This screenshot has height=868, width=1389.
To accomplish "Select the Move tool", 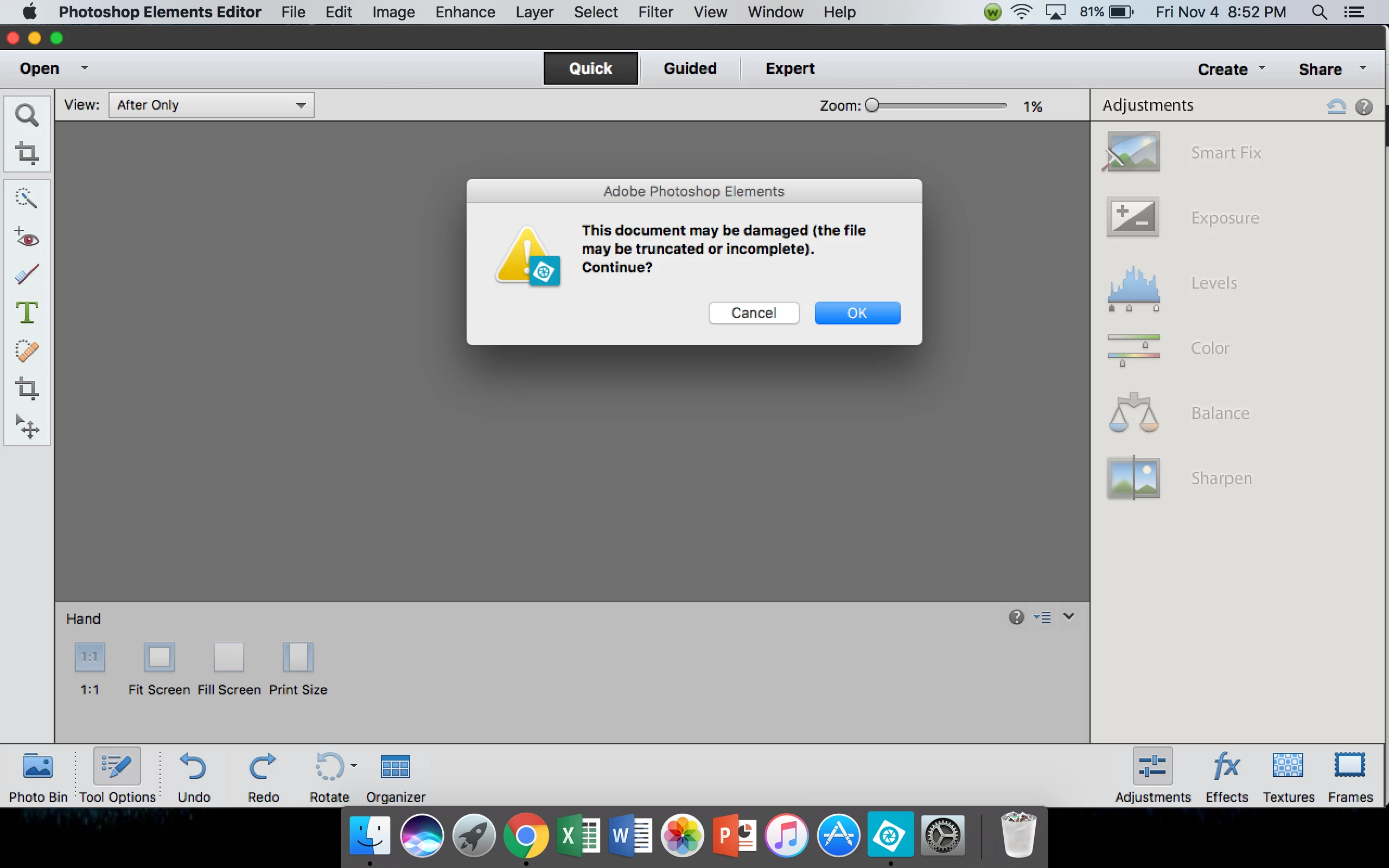I will (x=27, y=427).
